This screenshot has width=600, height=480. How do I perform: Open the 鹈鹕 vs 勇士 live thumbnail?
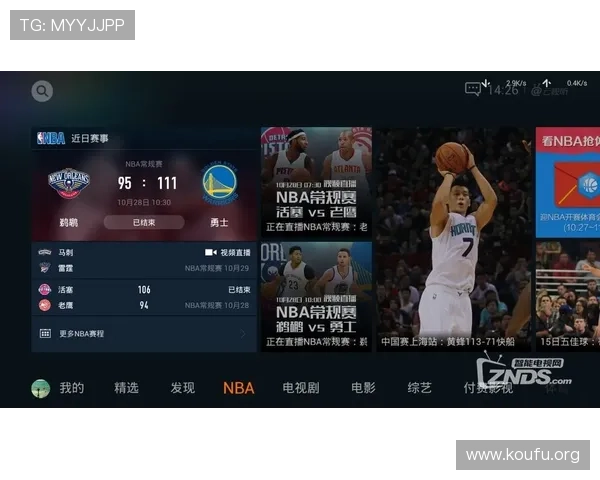coord(316,297)
